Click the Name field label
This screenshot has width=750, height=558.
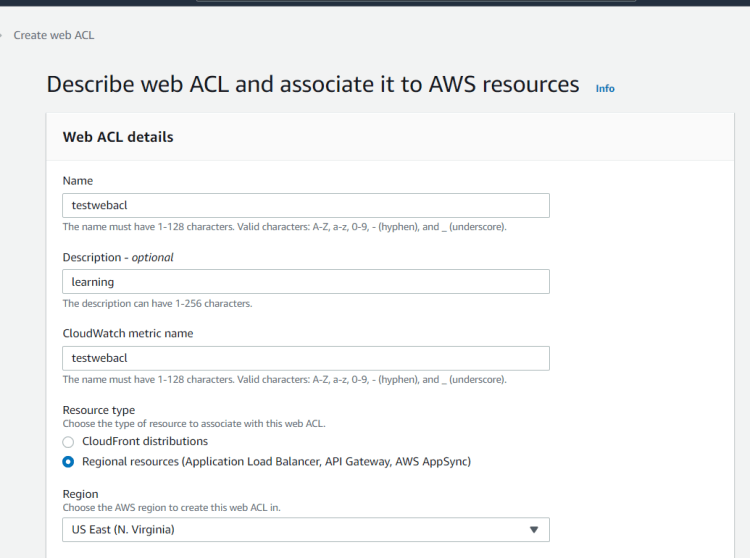click(x=78, y=181)
